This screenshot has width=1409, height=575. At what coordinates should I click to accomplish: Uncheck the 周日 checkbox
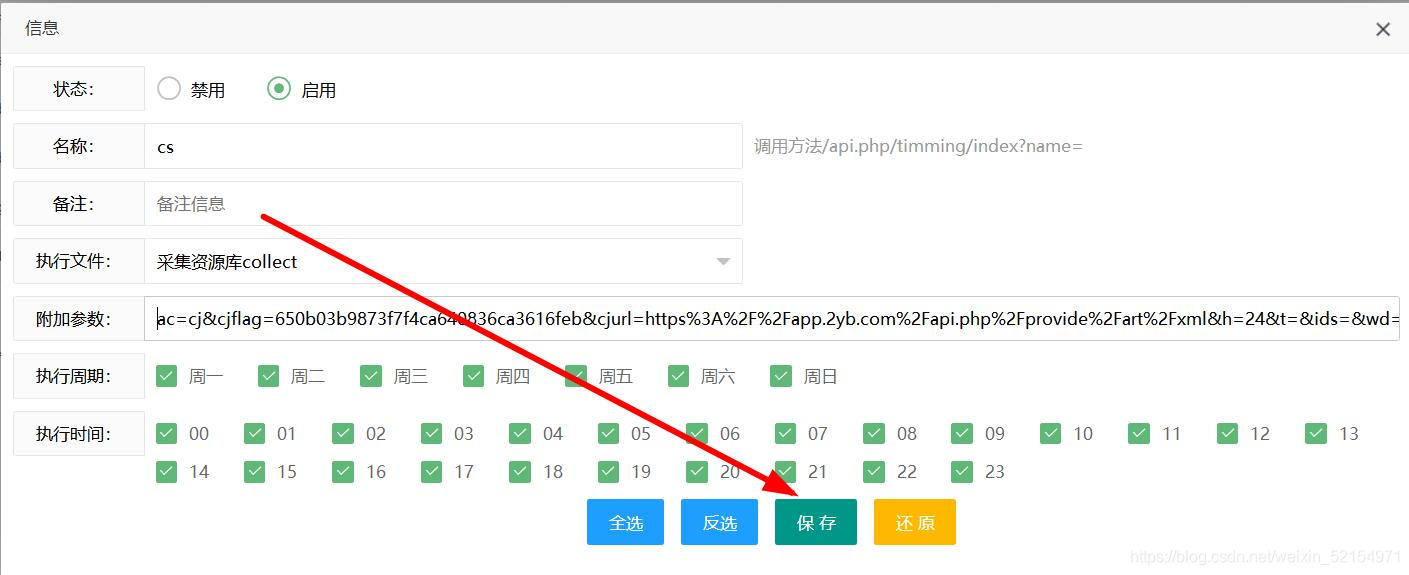click(781, 376)
